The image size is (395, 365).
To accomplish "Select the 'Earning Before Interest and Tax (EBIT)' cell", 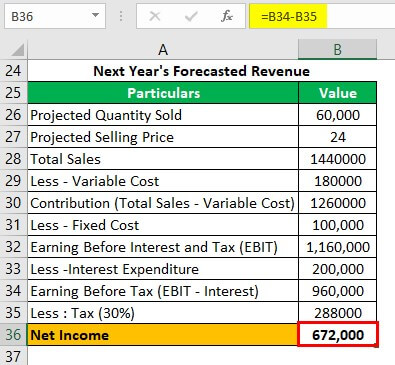I will pos(163,247).
